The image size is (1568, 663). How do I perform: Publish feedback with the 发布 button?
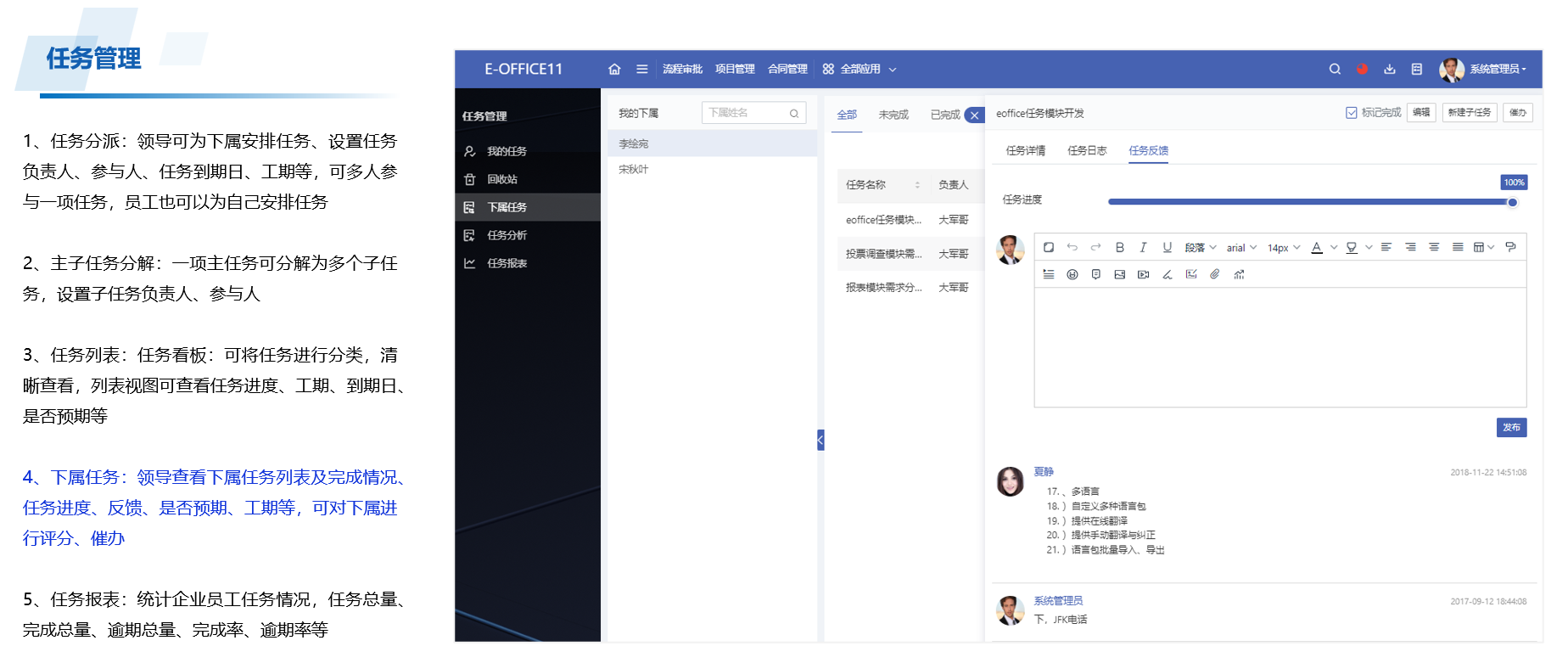(1512, 427)
